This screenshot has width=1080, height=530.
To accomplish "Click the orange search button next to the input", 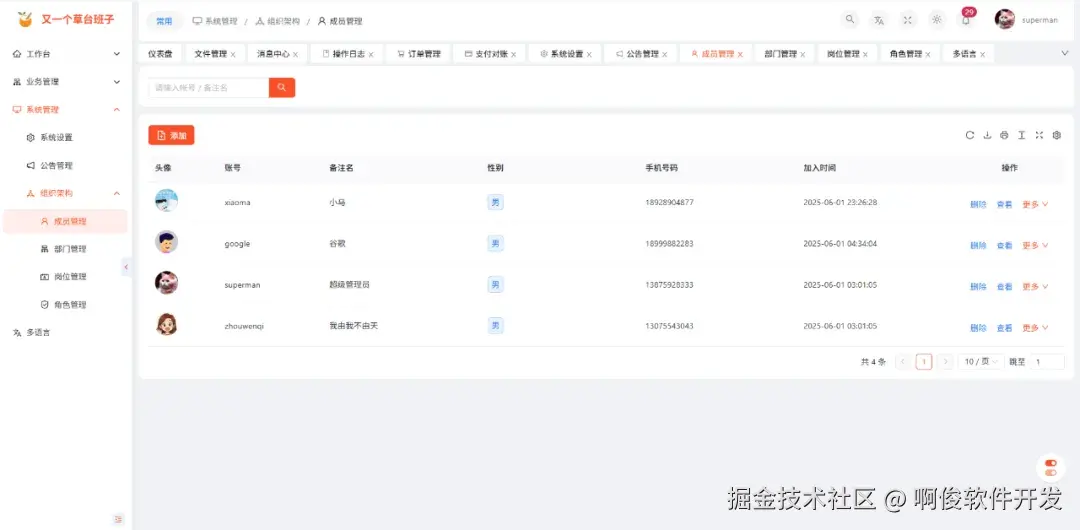I will pyautogui.click(x=282, y=88).
